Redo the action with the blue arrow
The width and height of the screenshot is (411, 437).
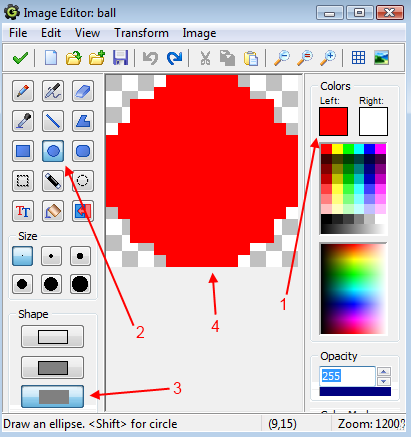(x=174, y=58)
